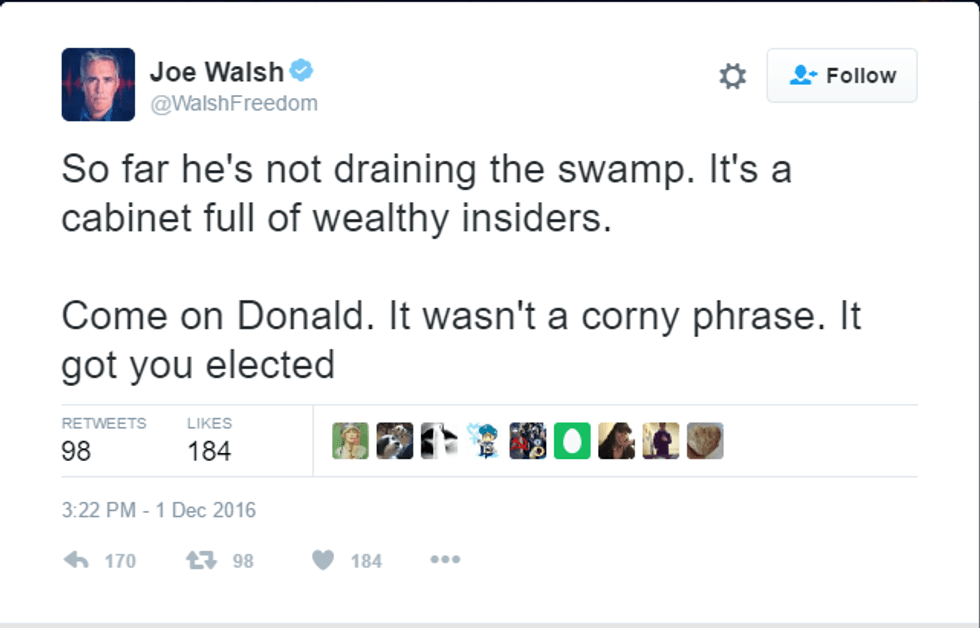
Task: Open the 3:22 PM - 1 Dec 2016 timestamp
Action: pos(158,510)
